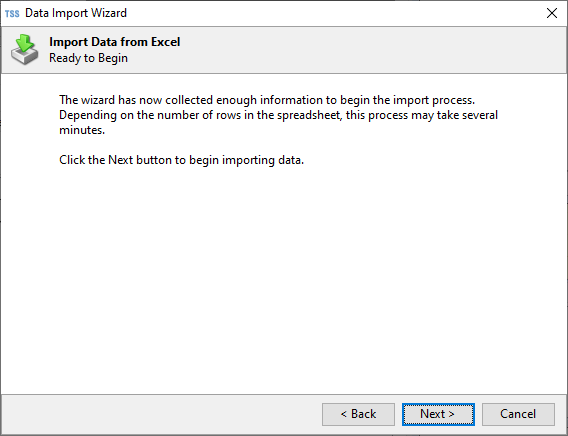The height and width of the screenshot is (436, 568).
Task: Click the line 'Depending on the number of rows'
Action: tap(279, 115)
